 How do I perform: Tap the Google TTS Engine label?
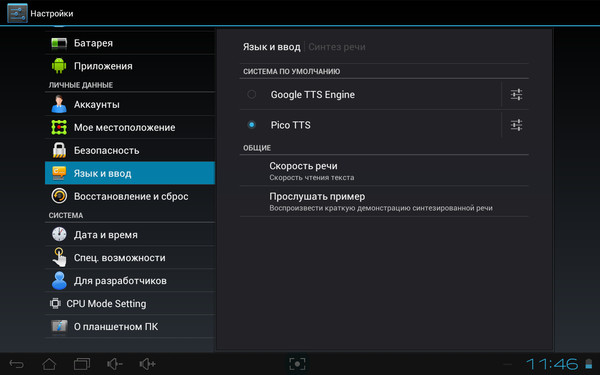[313, 95]
